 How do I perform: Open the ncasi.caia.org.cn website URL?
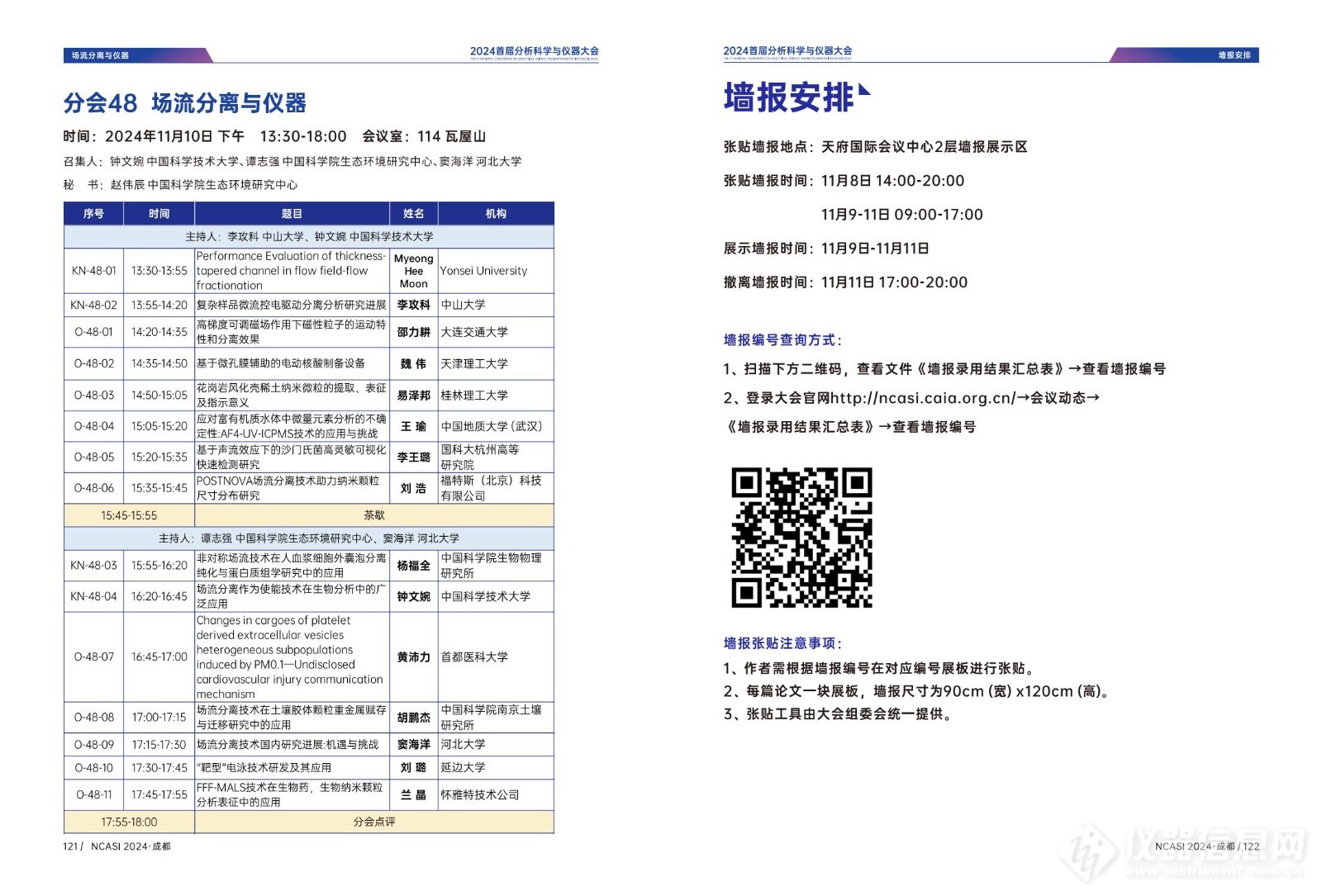point(922,398)
